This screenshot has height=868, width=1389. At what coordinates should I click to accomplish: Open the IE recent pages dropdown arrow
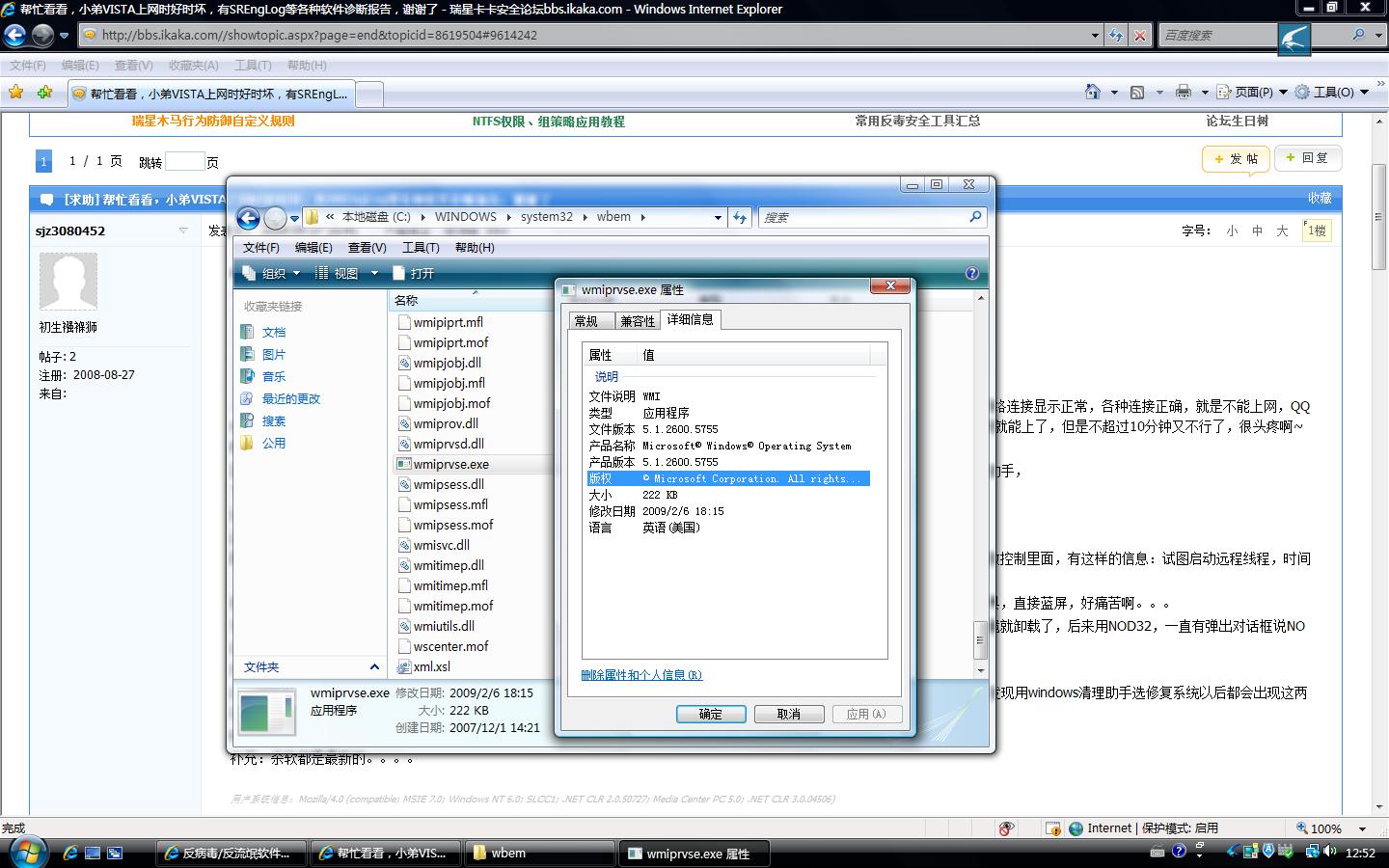tap(64, 36)
